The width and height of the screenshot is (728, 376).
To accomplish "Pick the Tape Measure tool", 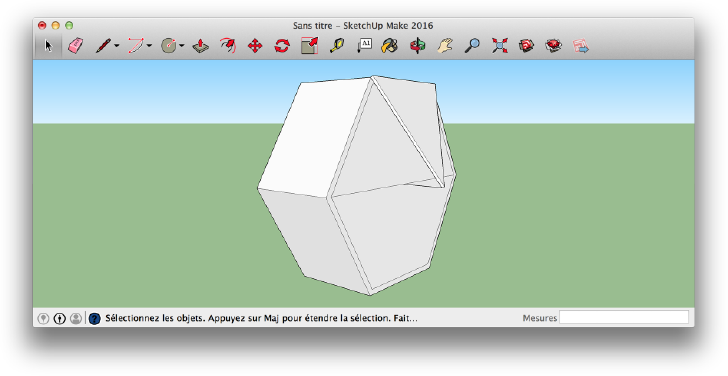I will 337,45.
